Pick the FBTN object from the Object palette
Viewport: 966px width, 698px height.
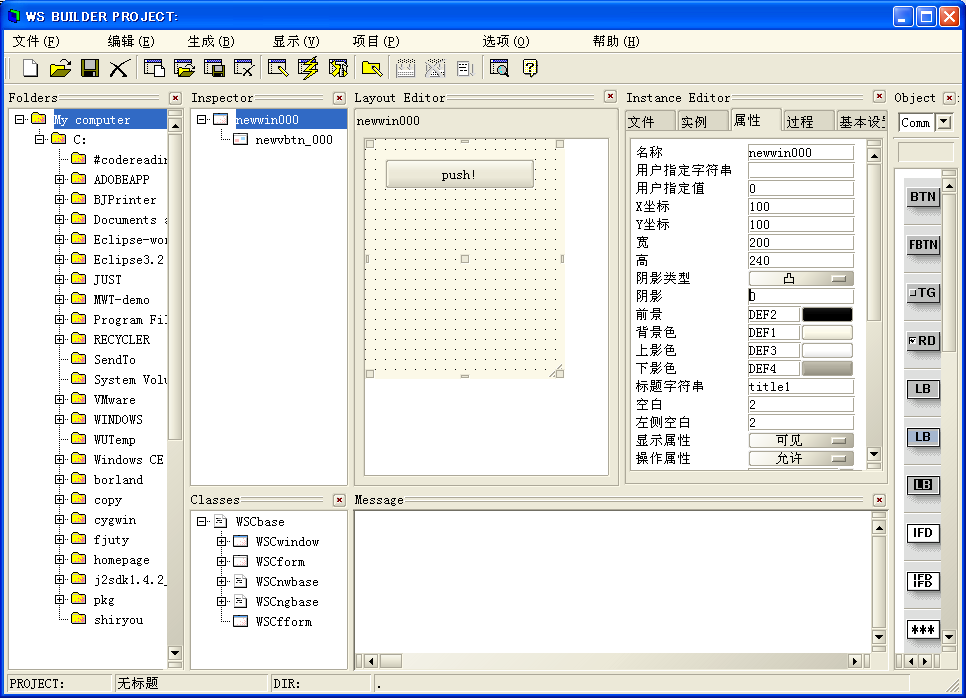coord(923,245)
